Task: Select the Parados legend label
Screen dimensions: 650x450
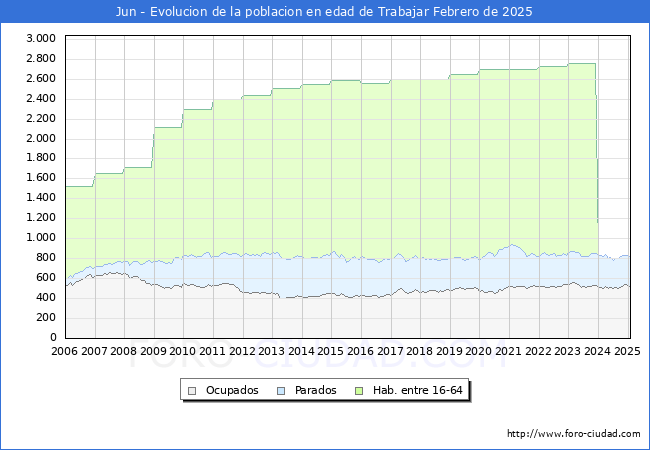Action: click(315, 390)
